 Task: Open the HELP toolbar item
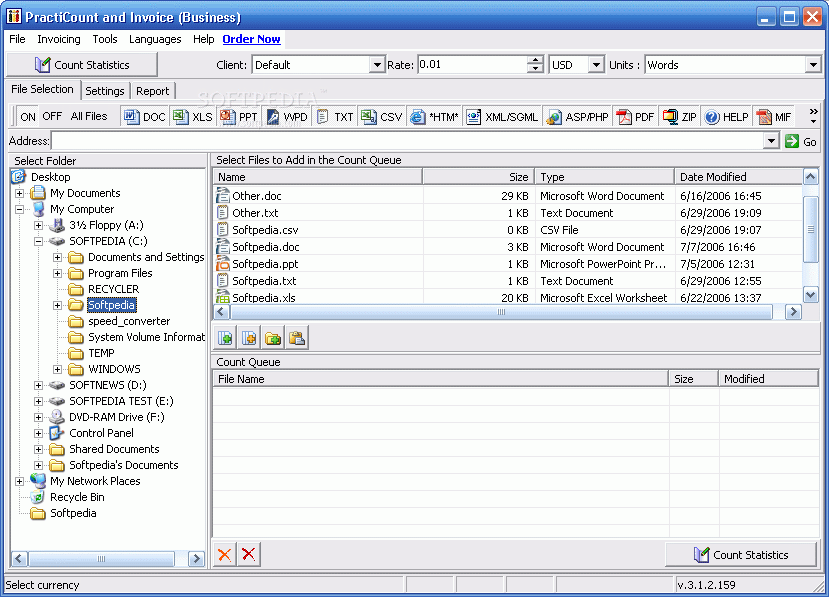(x=727, y=117)
